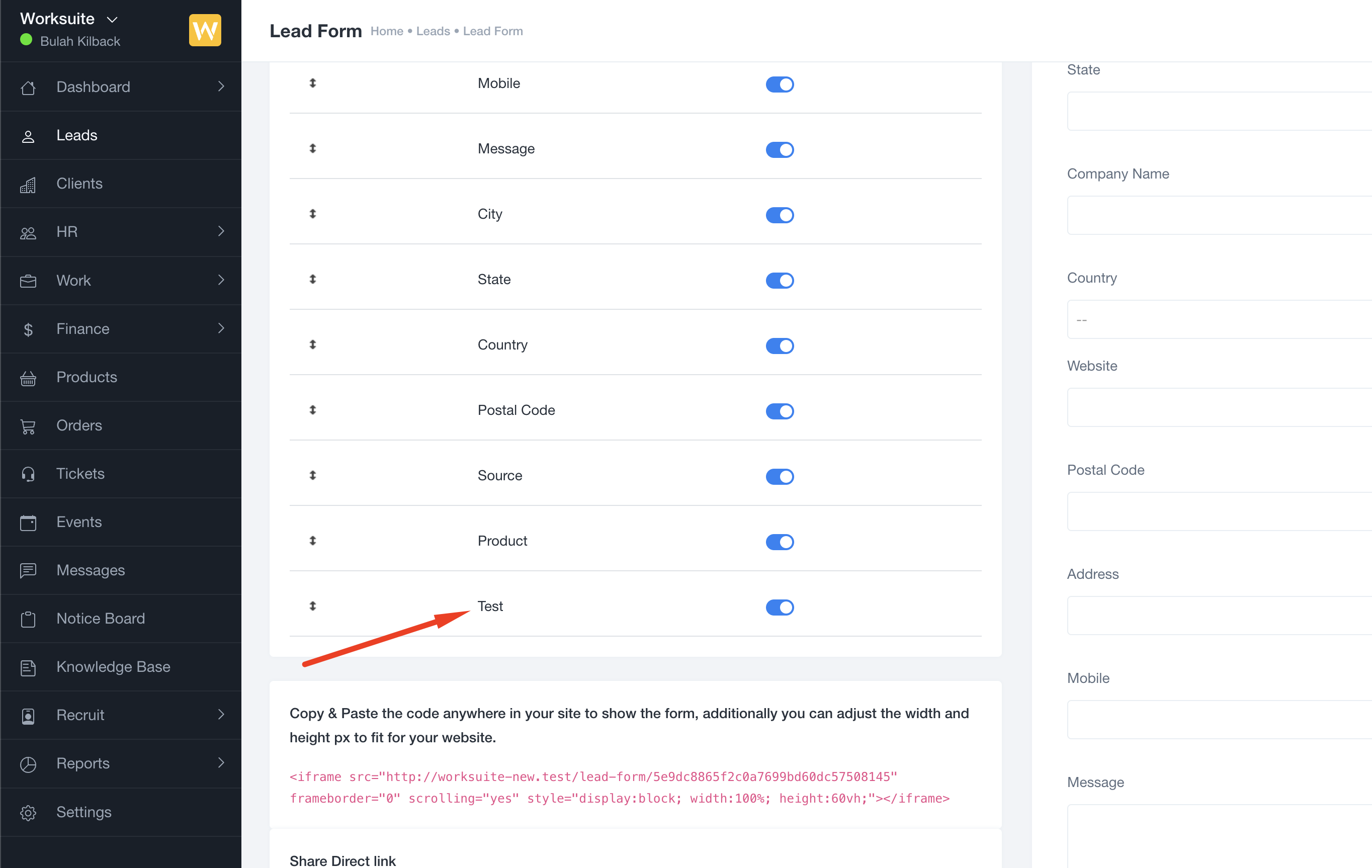Click the Clients building icon

coord(28,185)
